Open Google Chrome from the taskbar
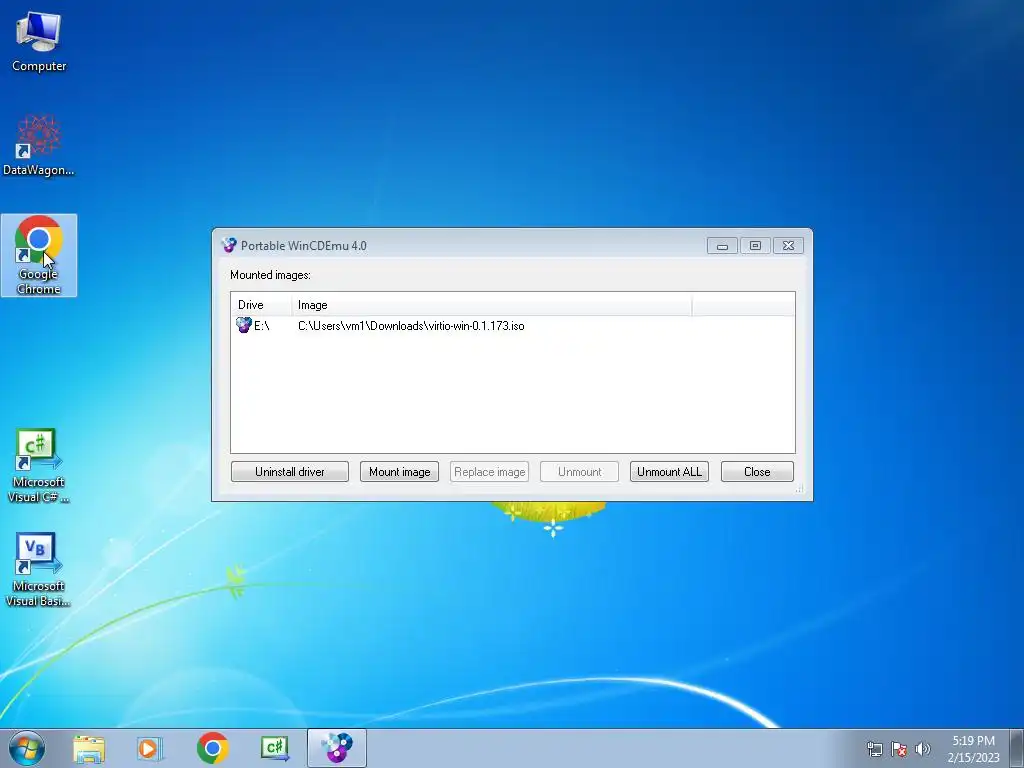The width and height of the screenshot is (1024, 768). [x=213, y=748]
